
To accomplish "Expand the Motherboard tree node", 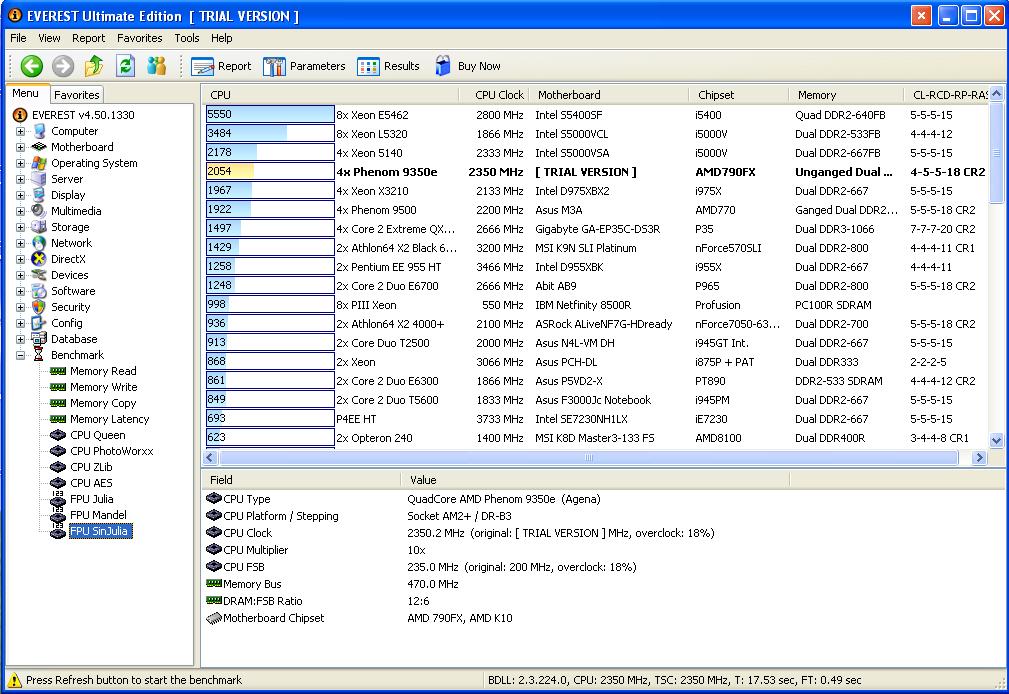I will (21, 147).
